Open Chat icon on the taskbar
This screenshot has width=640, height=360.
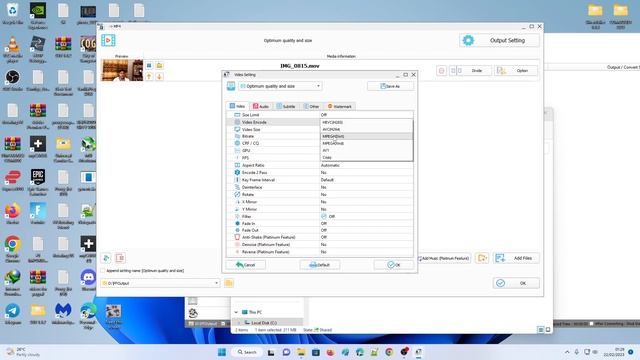[x=286, y=352]
